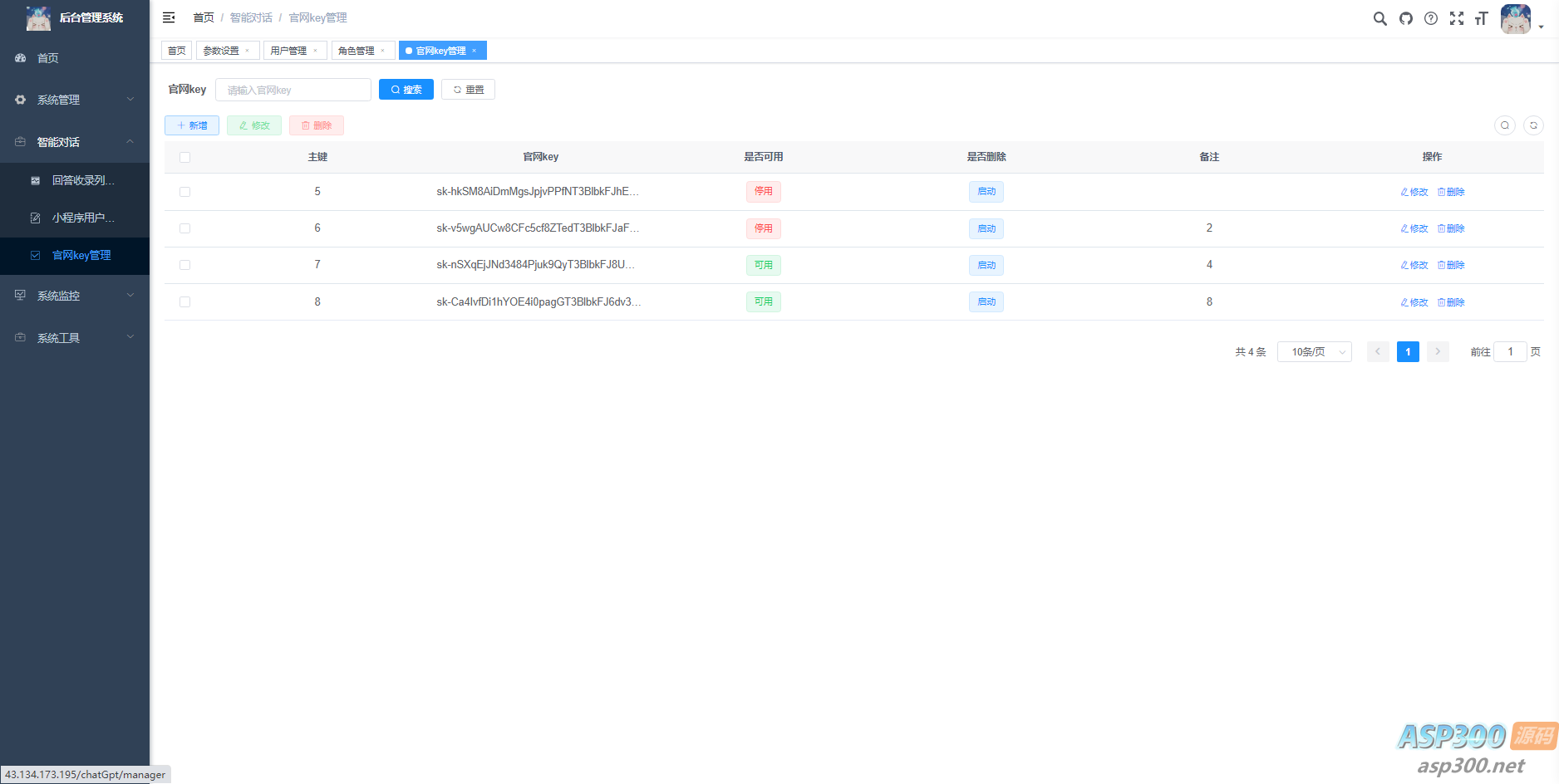Go to the next page arrow

1438,352
